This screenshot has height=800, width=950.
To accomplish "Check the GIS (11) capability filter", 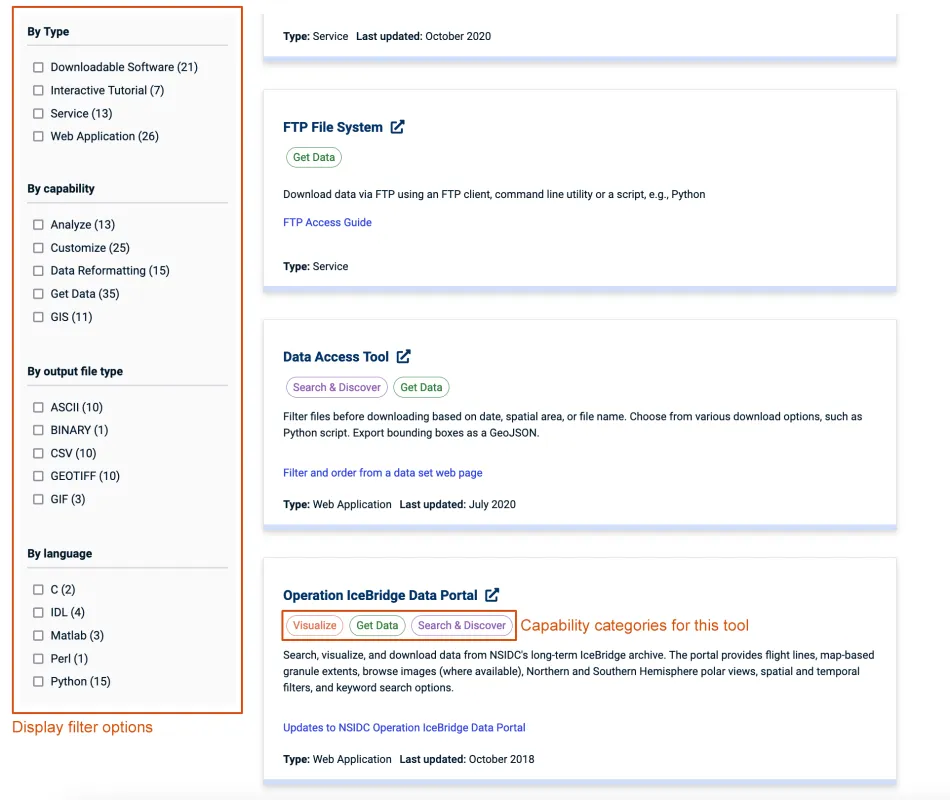I will click(x=37, y=317).
